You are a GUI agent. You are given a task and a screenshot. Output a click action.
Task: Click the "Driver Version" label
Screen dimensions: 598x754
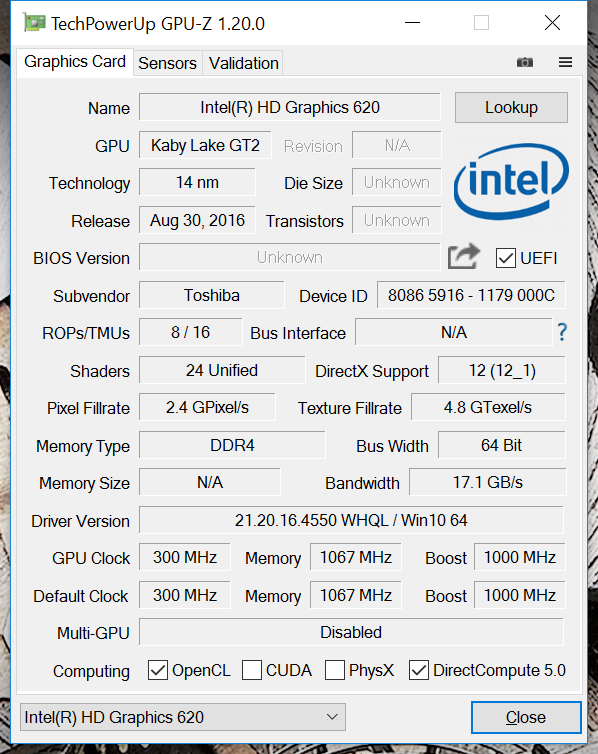point(80,521)
